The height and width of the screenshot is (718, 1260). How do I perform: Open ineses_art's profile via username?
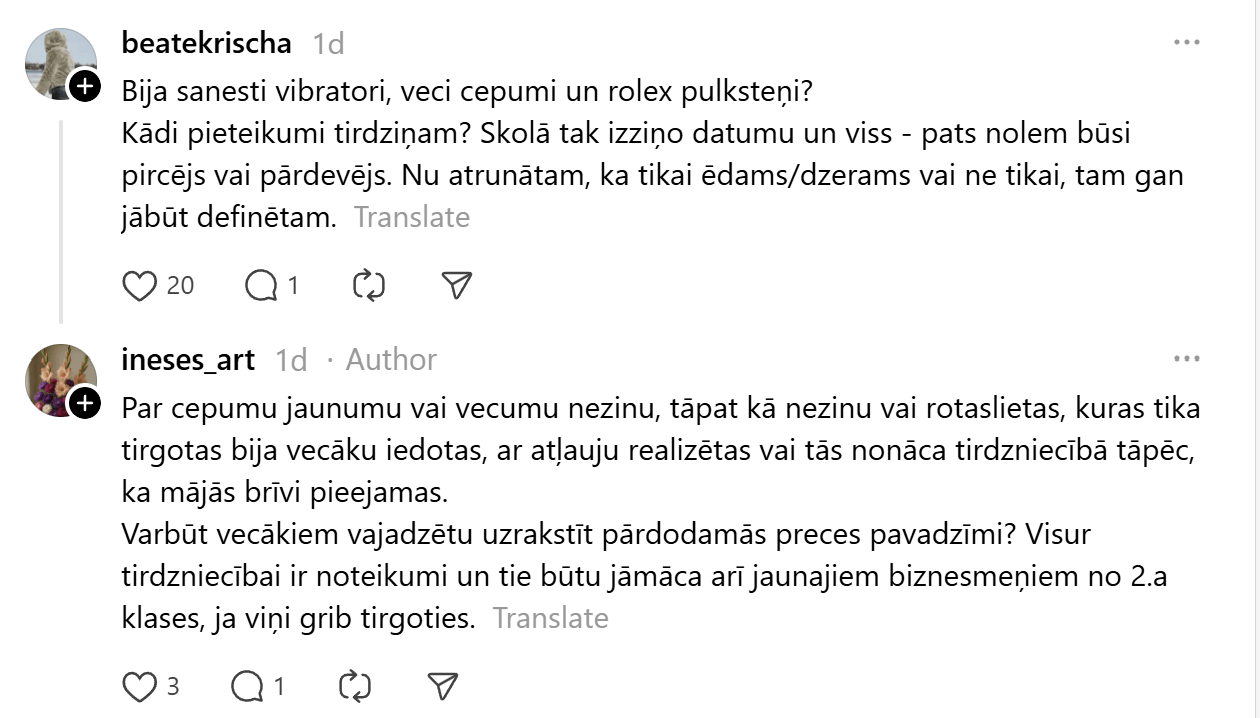coord(188,359)
